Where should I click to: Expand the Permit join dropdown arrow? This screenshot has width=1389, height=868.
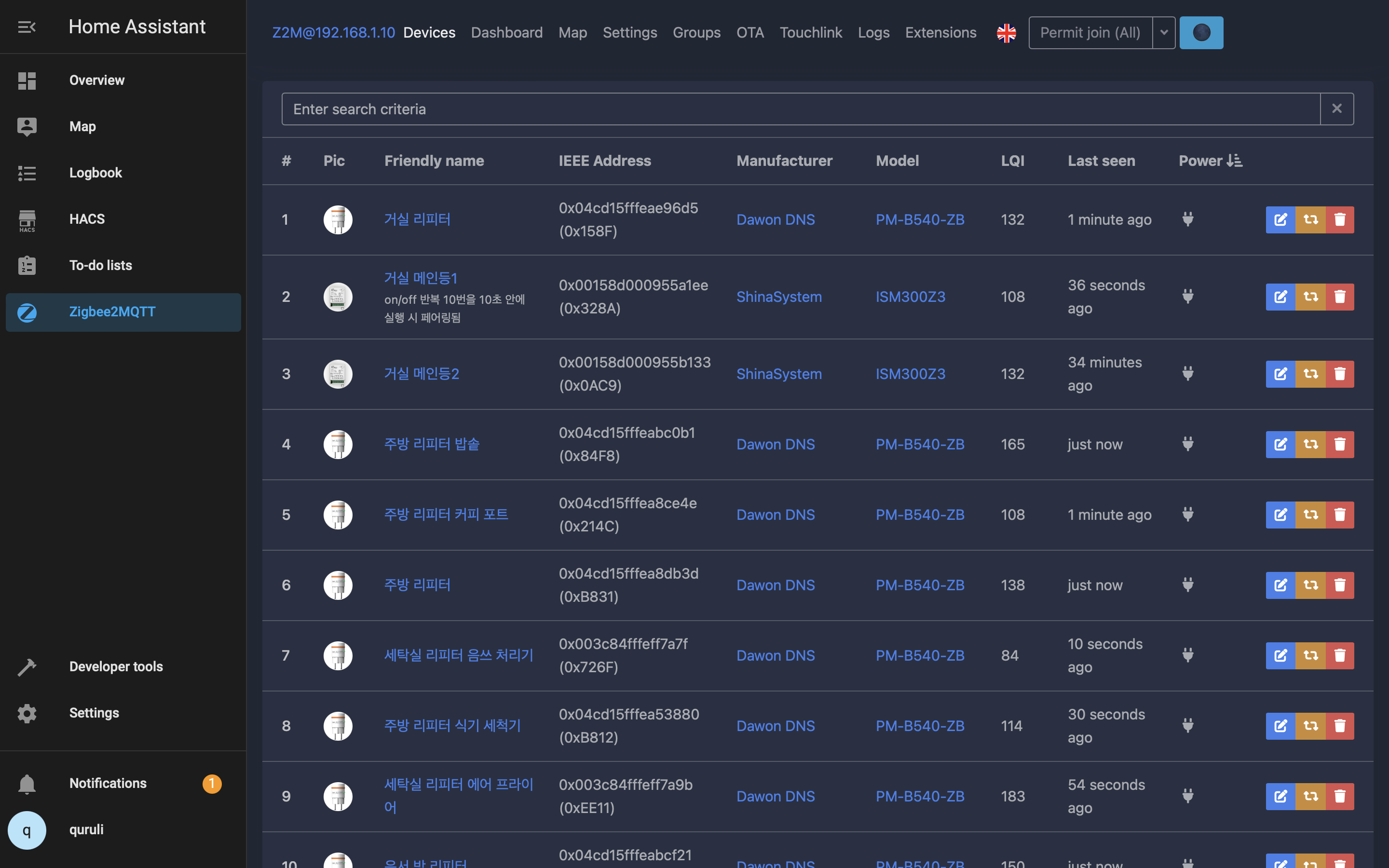pos(1163,33)
